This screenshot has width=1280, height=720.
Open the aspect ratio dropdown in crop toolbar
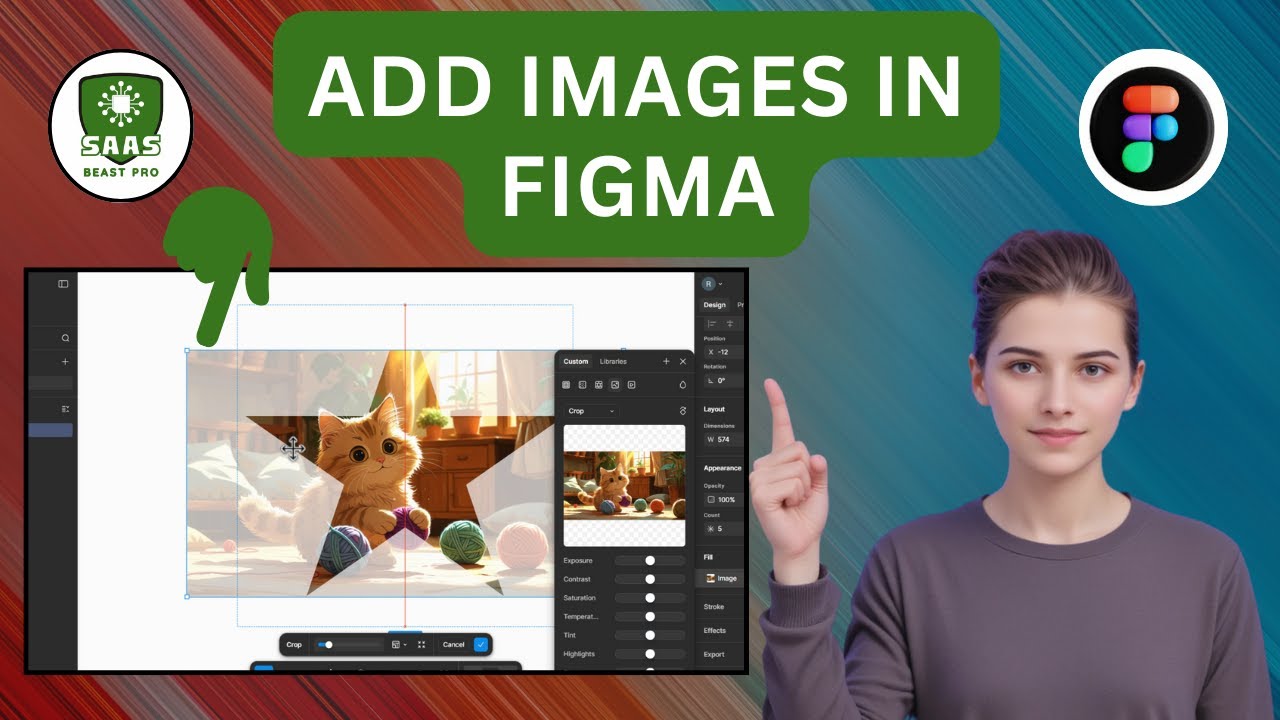pyautogui.click(x=399, y=645)
